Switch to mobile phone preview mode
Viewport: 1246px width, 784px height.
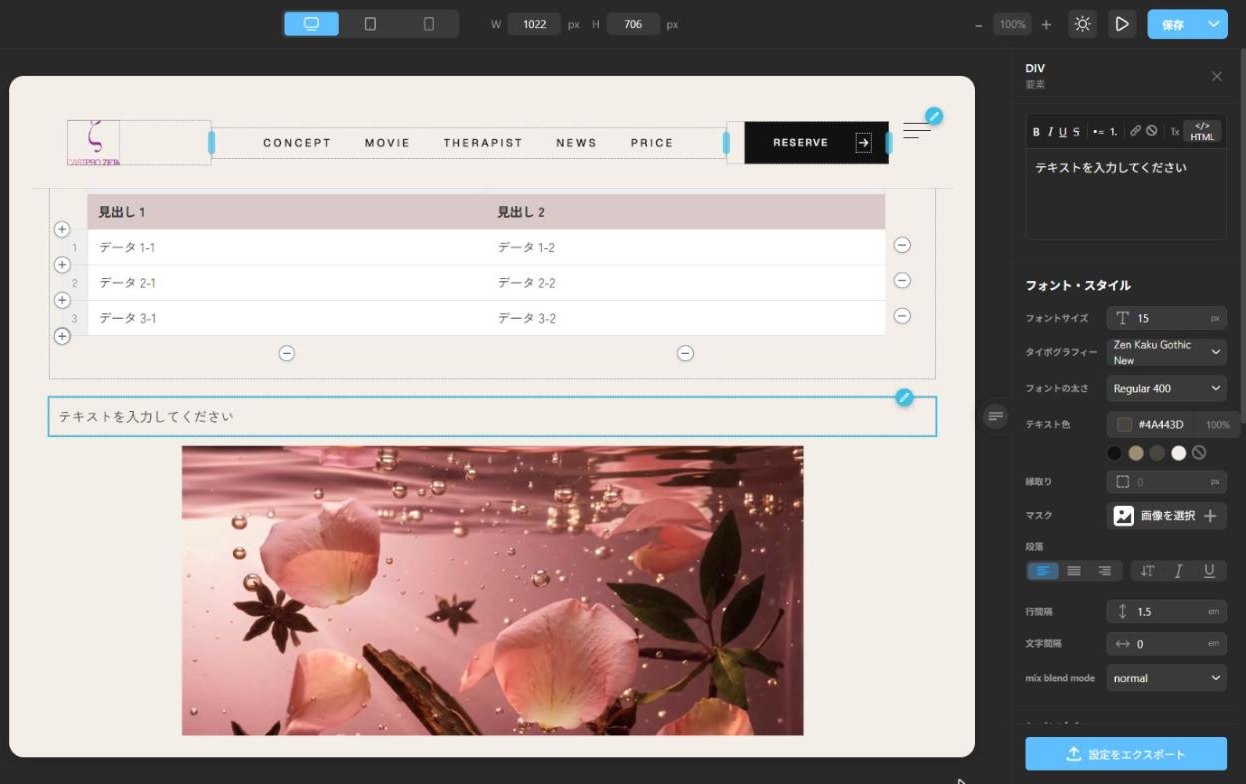429,24
